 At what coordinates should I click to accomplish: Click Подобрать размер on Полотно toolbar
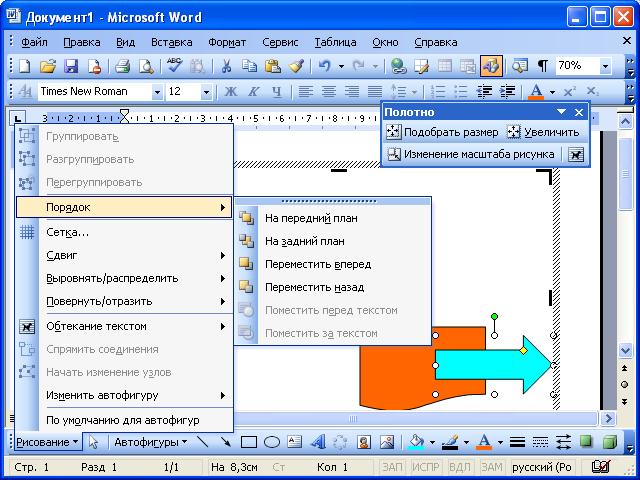[442, 132]
